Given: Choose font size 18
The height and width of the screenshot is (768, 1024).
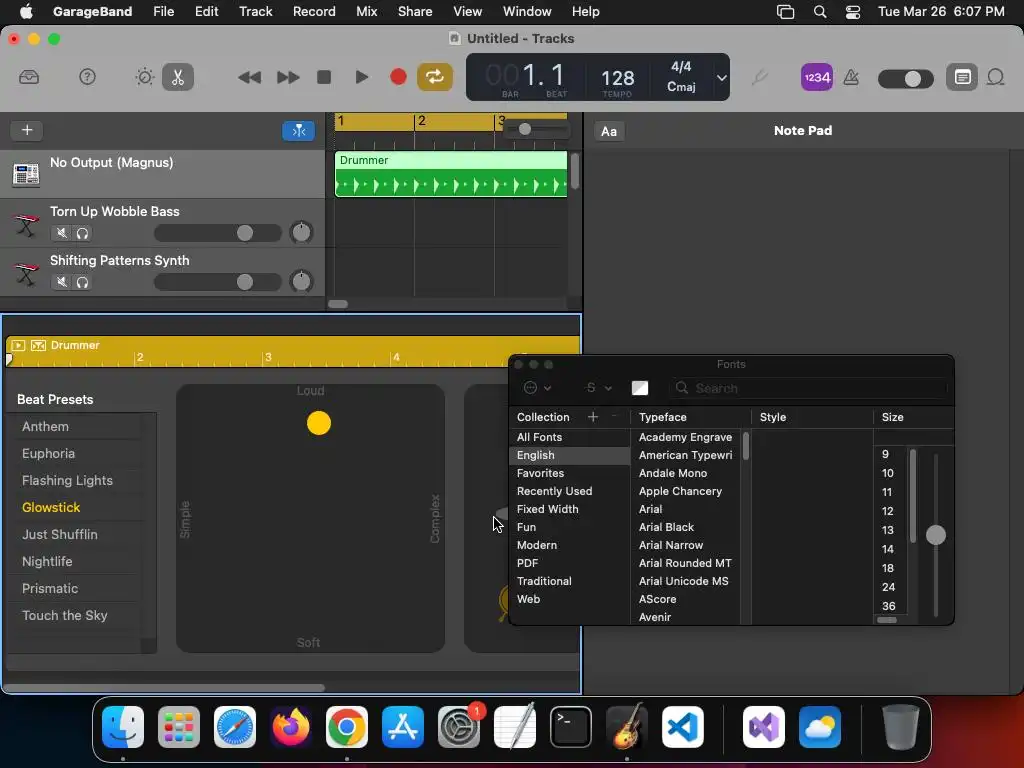Looking at the screenshot, I should click(888, 568).
